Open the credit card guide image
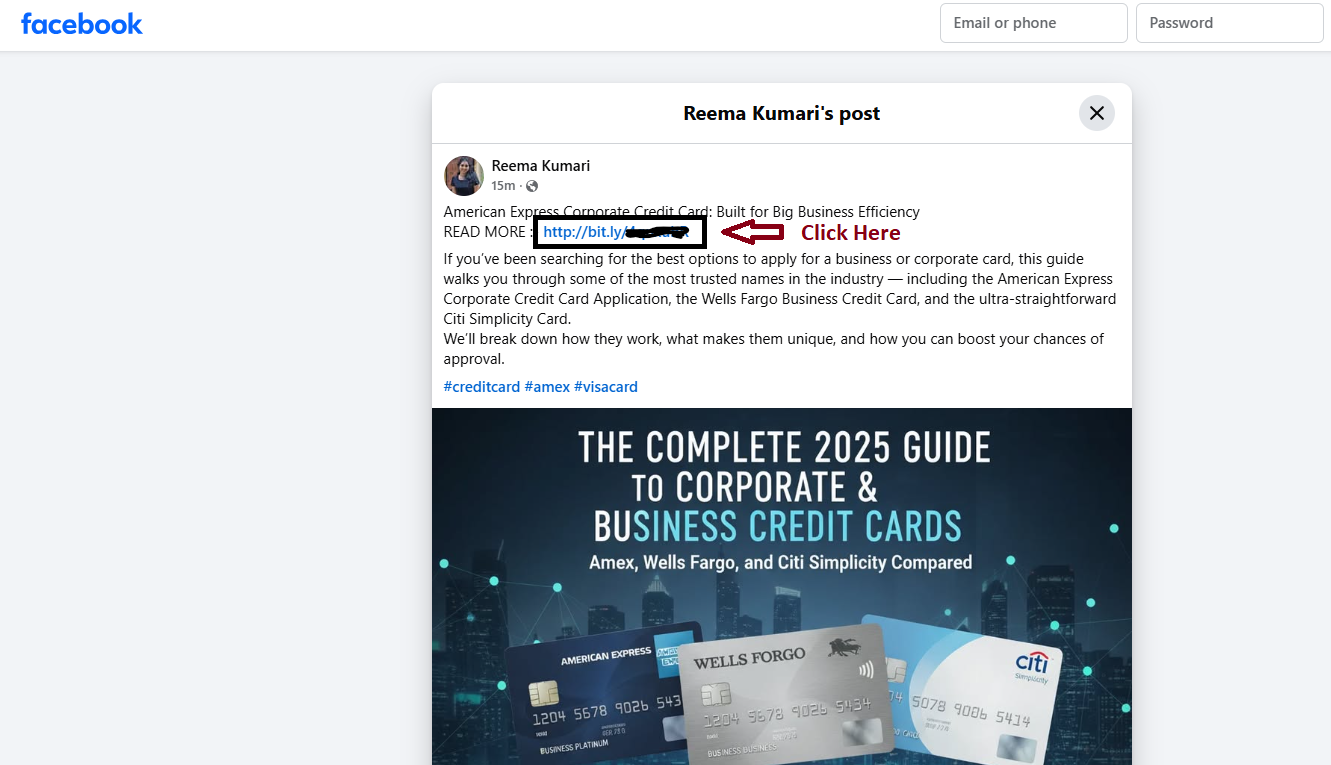Image resolution: width=1331 pixels, height=765 pixels. tap(782, 586)
